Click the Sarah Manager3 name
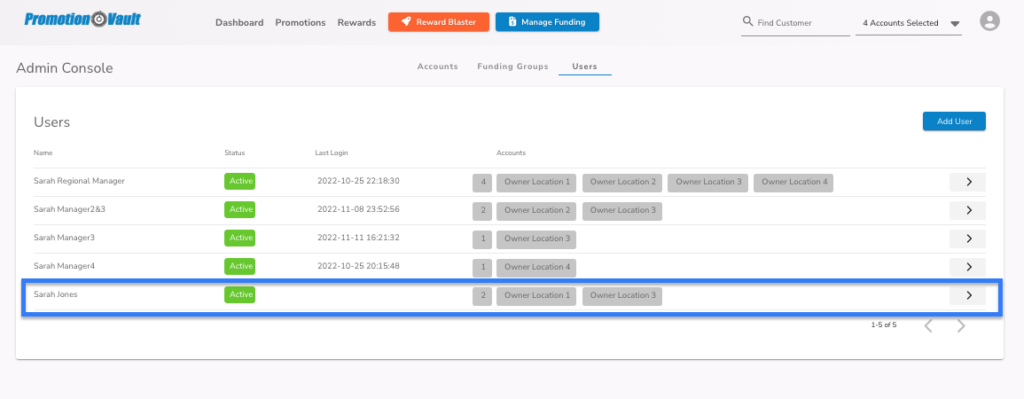Viewport: 1024px width, 399px height. coord(64,238)
